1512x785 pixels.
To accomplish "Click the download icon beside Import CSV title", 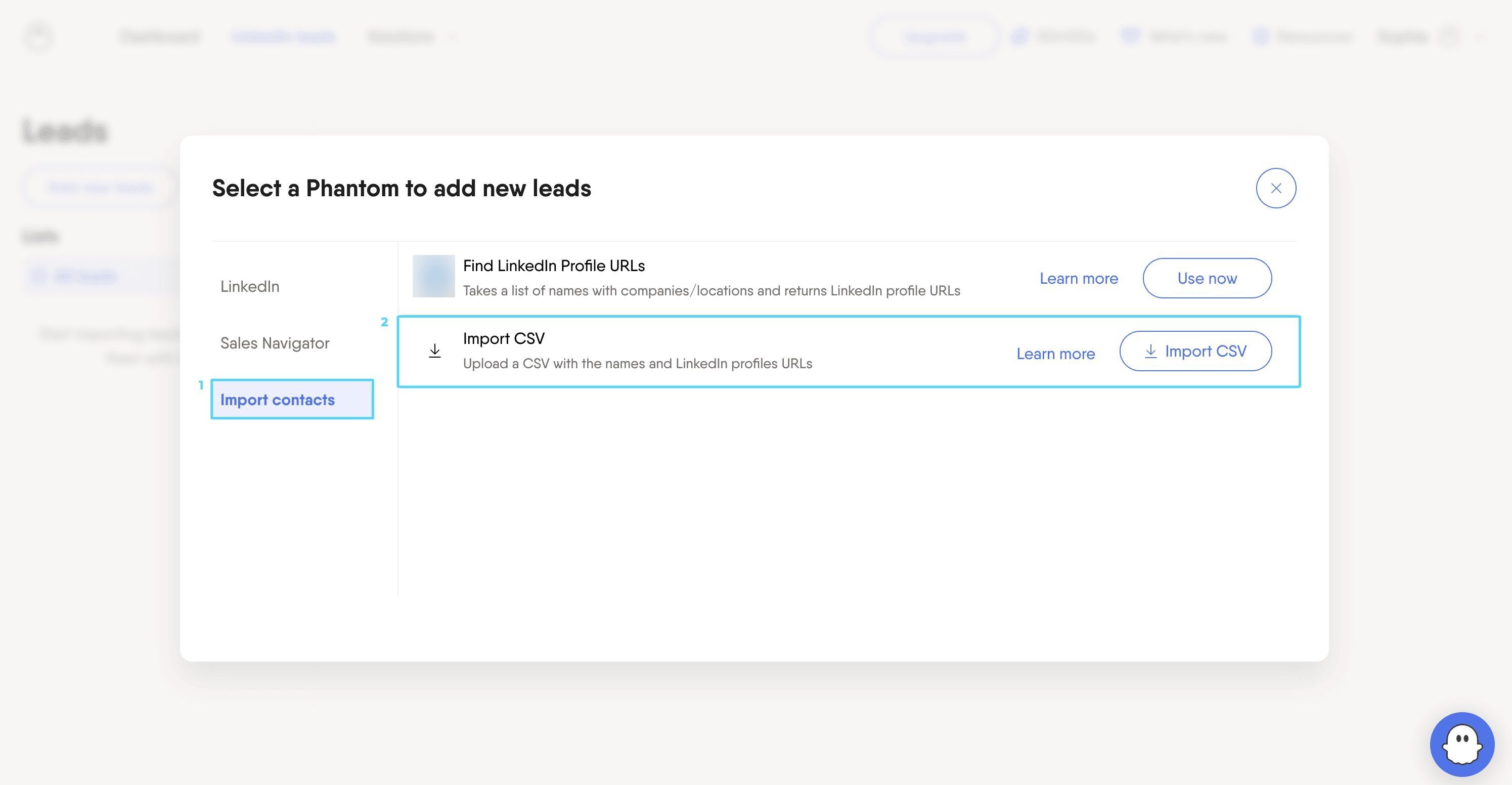I will (x=434, y=351).
